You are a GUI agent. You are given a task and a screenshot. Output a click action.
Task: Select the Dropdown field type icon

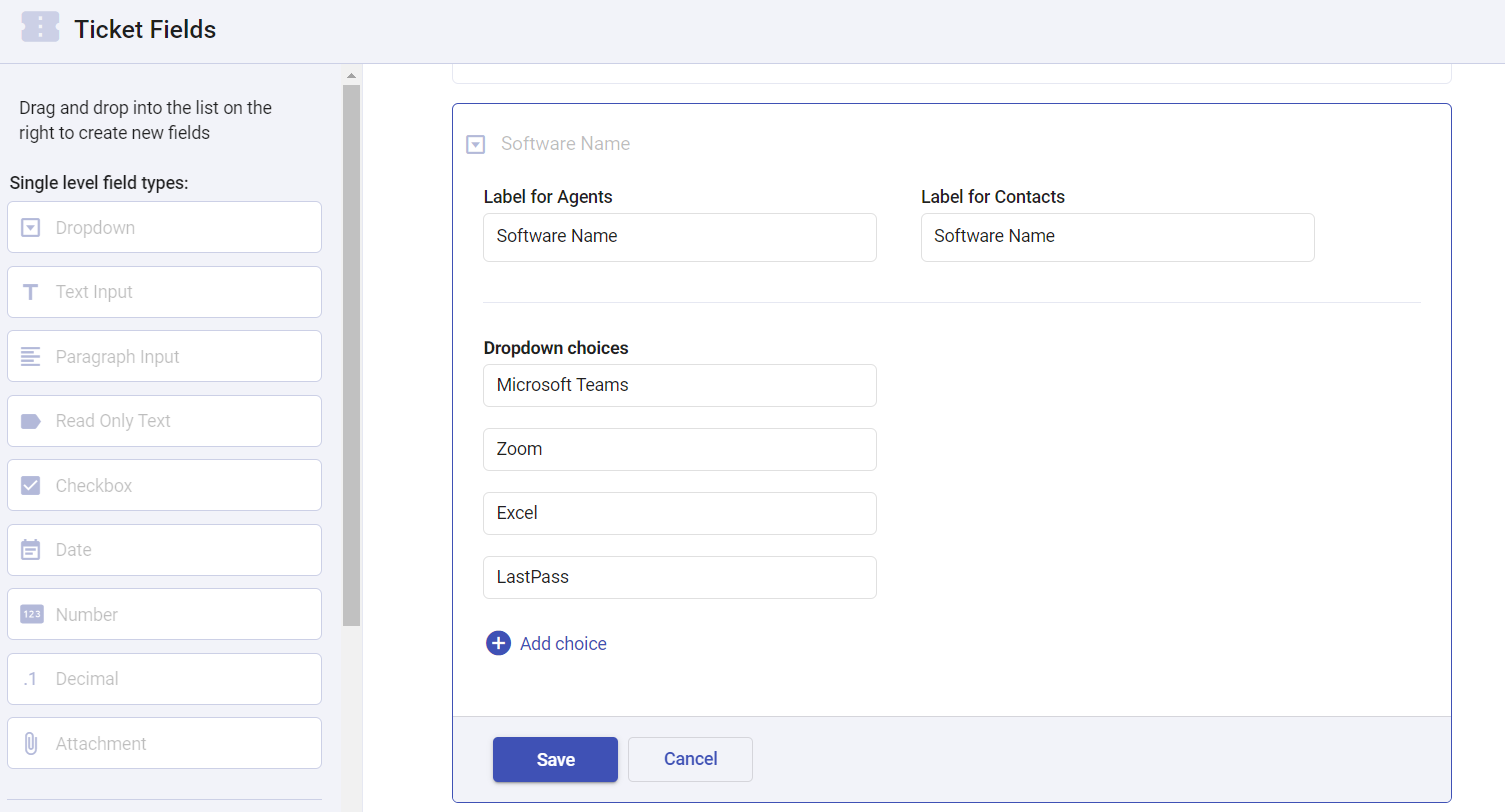(30, 227)
